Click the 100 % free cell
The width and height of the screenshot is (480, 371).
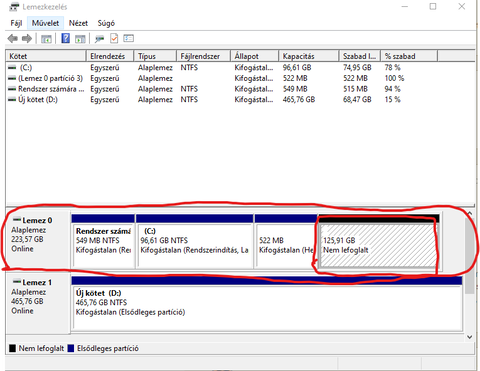click(395, 78)
